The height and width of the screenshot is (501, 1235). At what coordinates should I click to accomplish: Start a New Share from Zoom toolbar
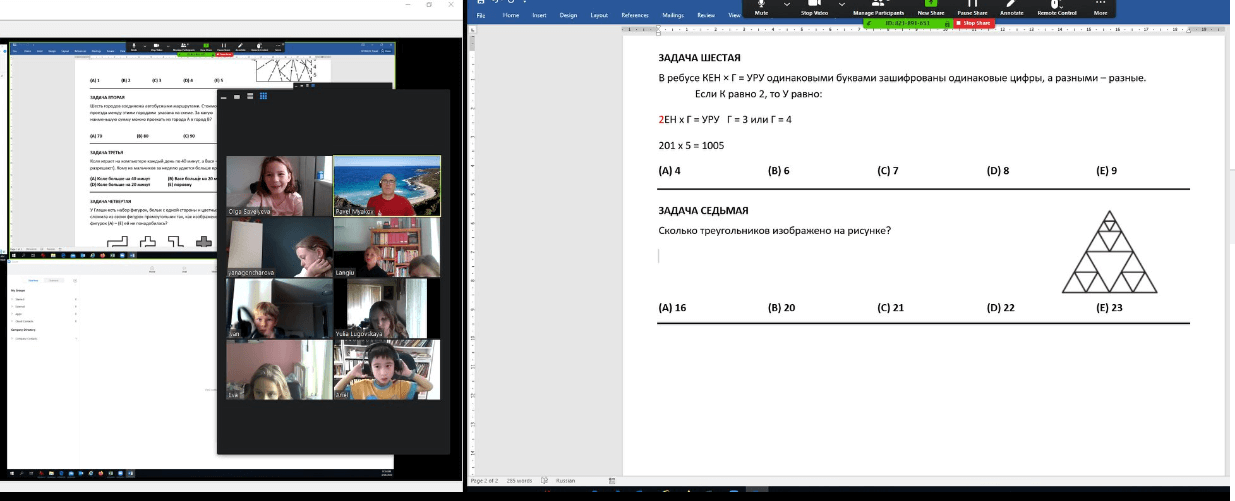click(930, 7)
